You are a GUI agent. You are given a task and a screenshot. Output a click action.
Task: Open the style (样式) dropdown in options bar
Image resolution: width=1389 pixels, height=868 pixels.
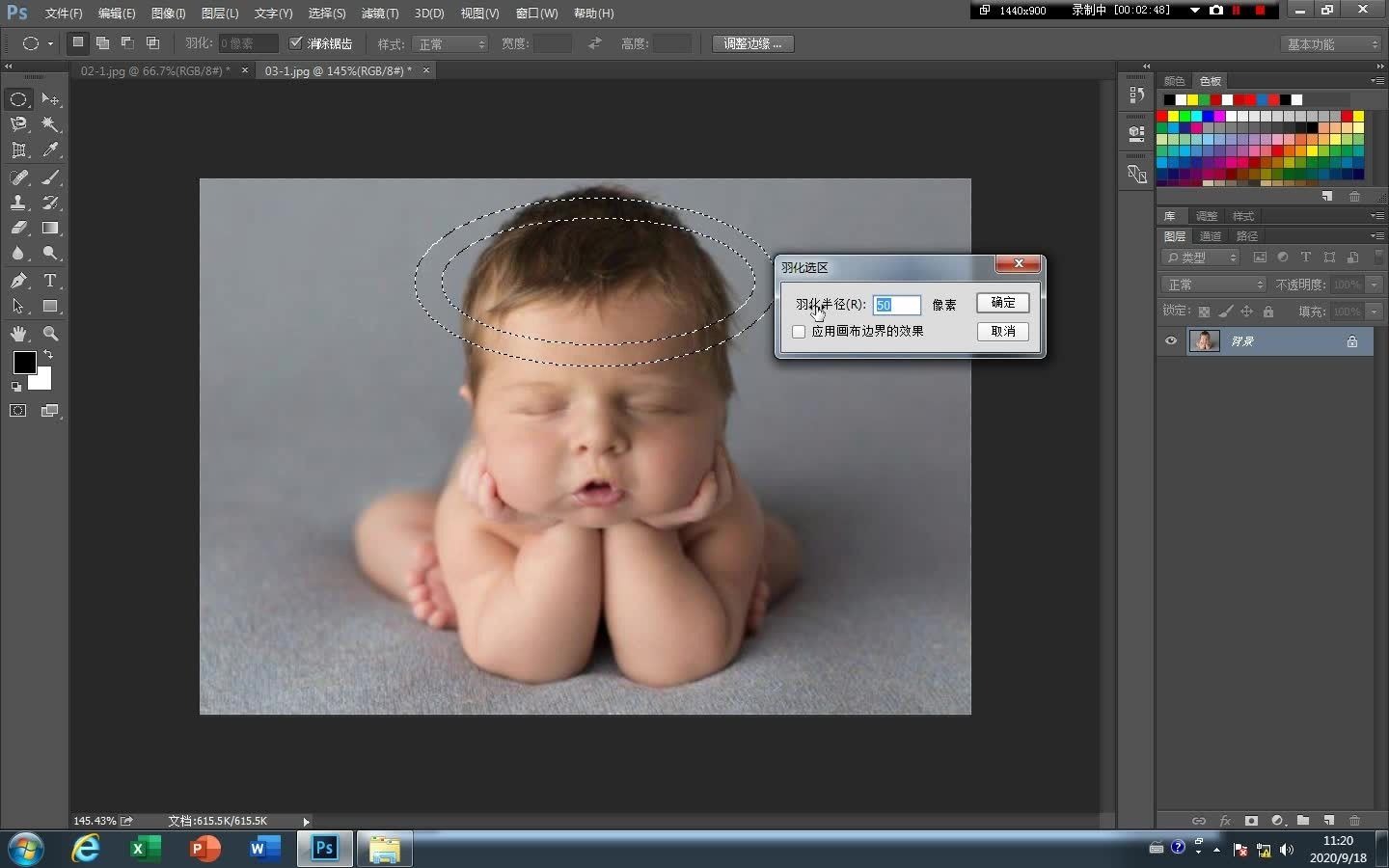450,44
